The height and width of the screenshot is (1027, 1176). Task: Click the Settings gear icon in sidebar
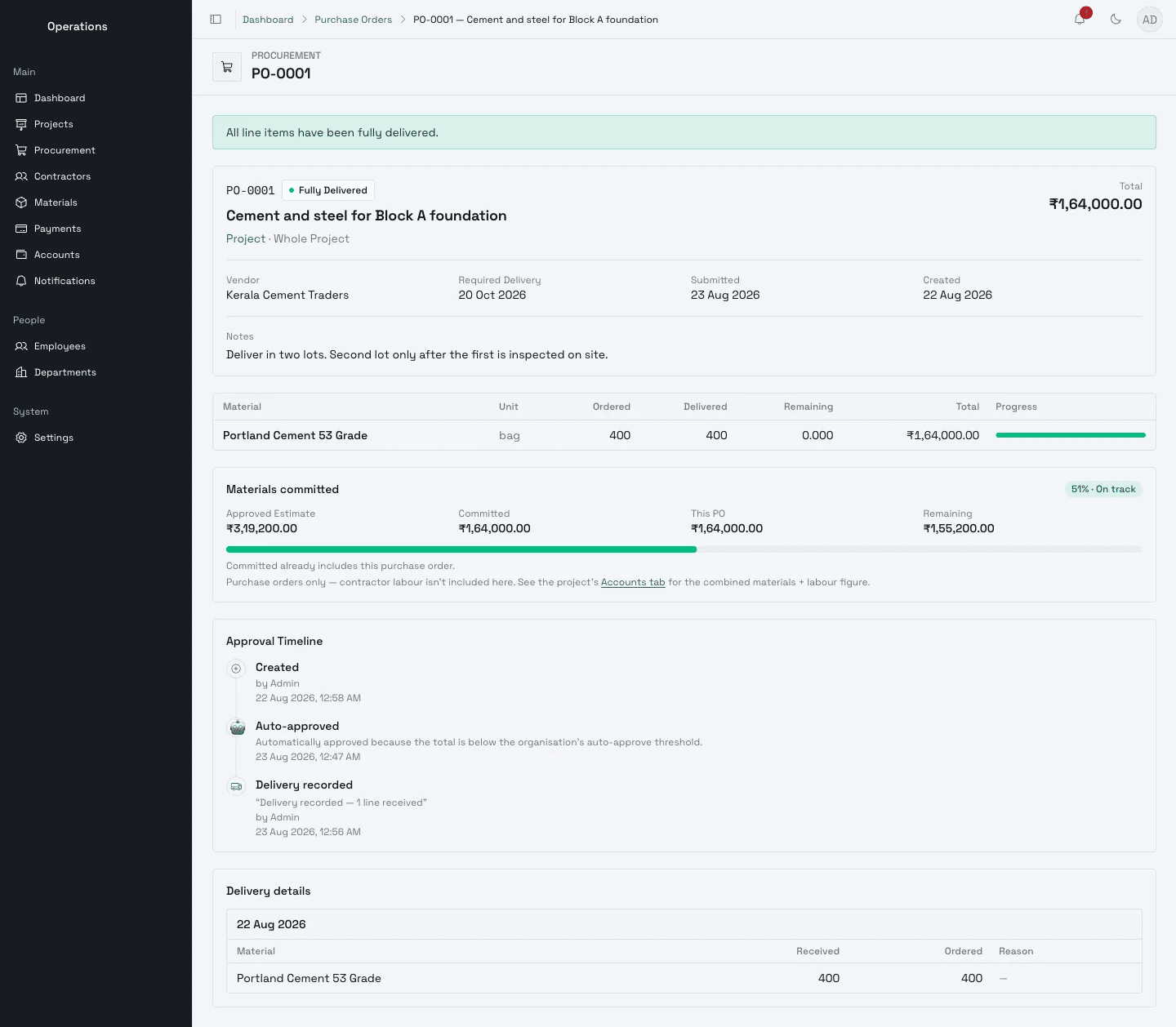21,438
